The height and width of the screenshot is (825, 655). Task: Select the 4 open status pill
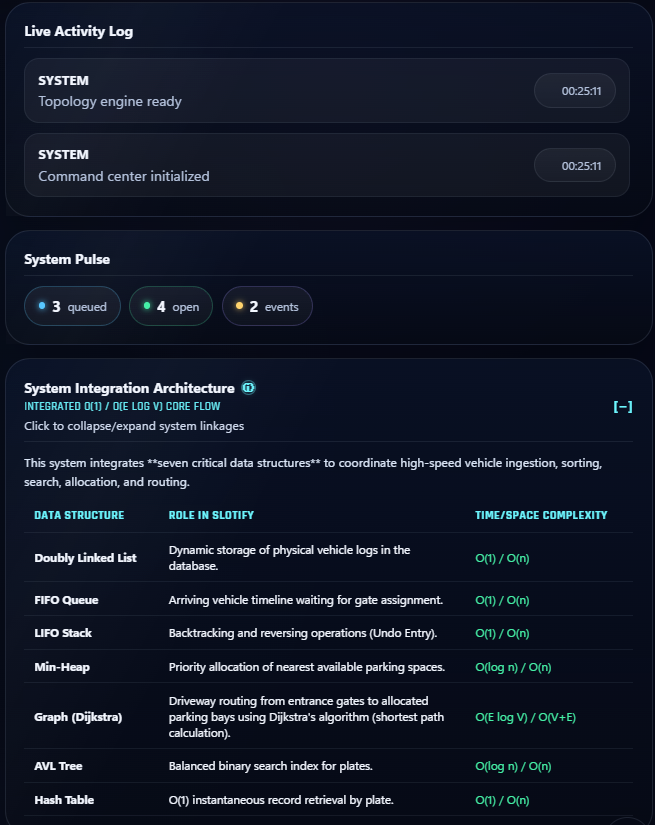(171, 306)
